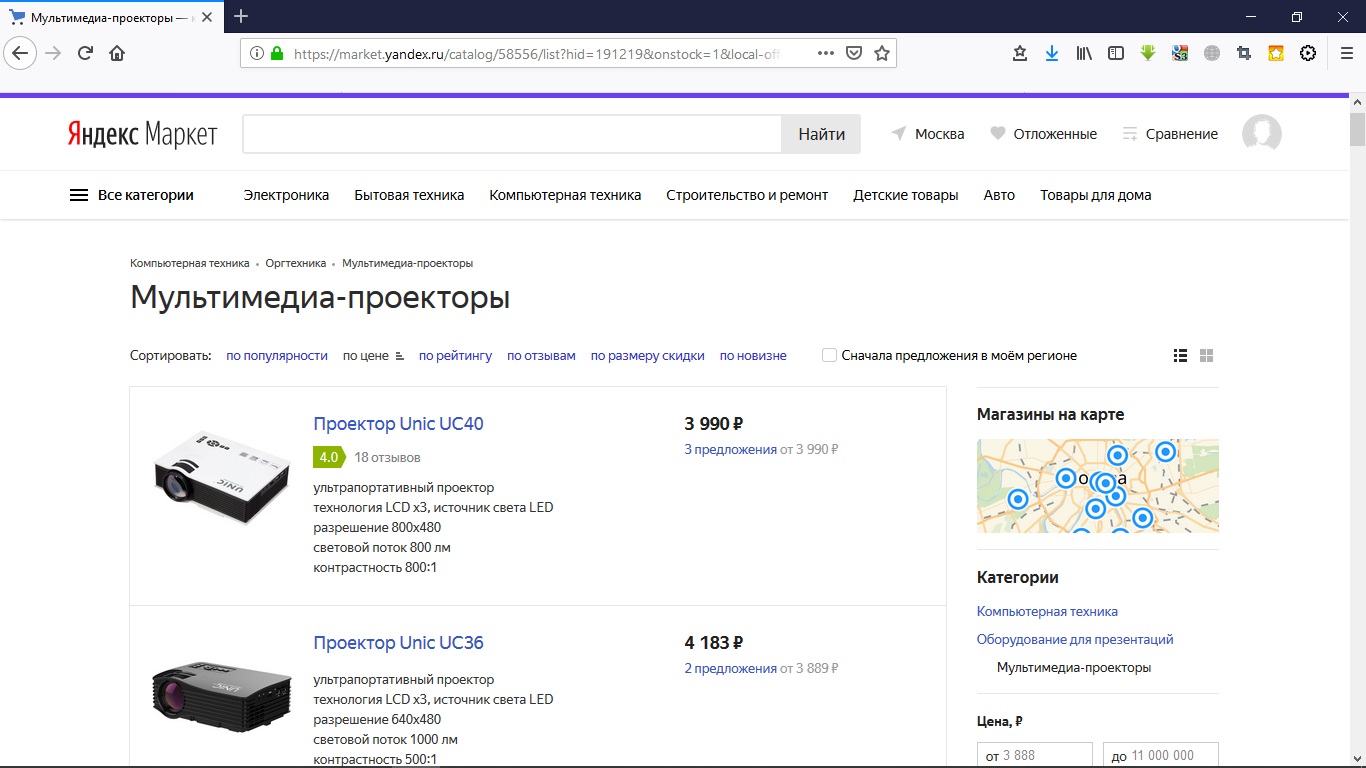Sort by 'по популярности'

pos(277,355)
